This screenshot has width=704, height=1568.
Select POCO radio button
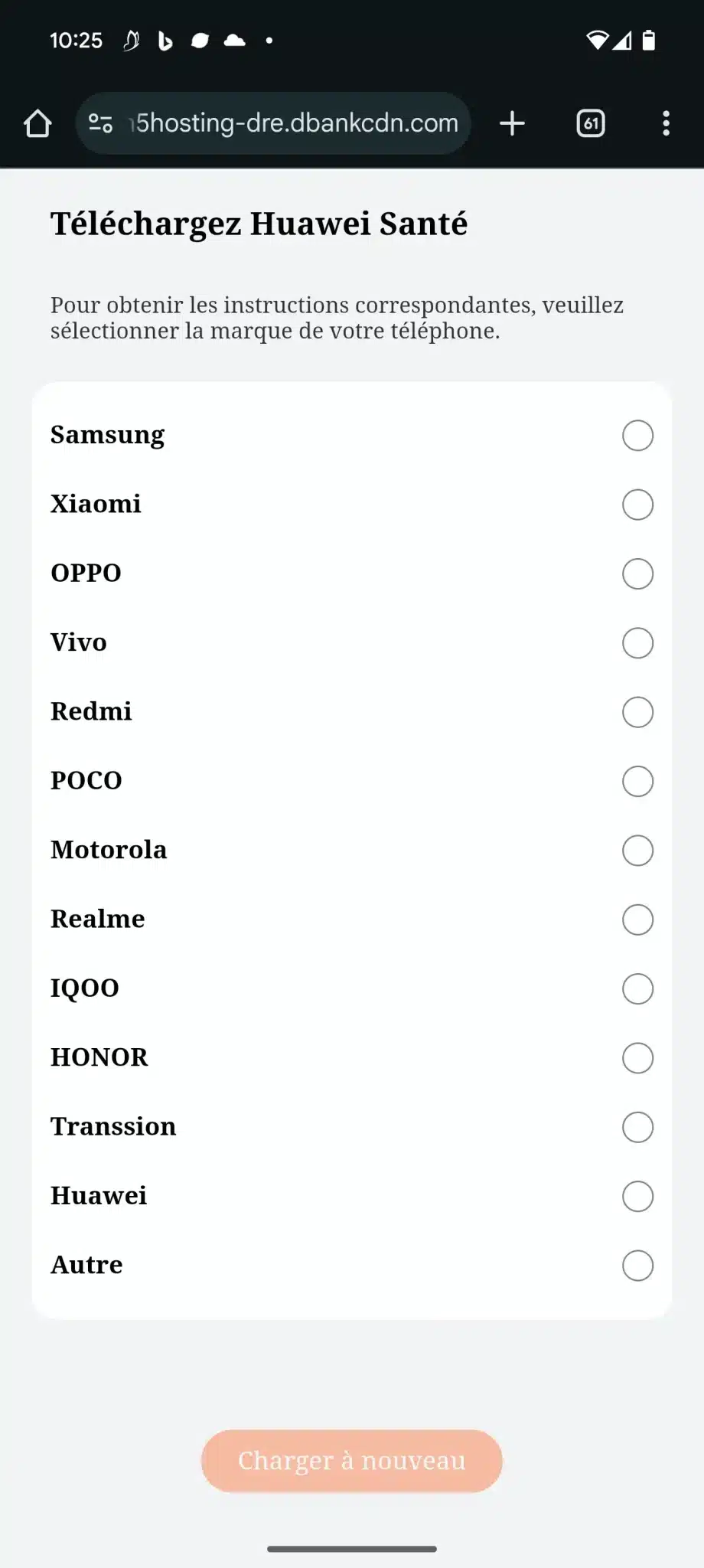(x=637, y=781)
